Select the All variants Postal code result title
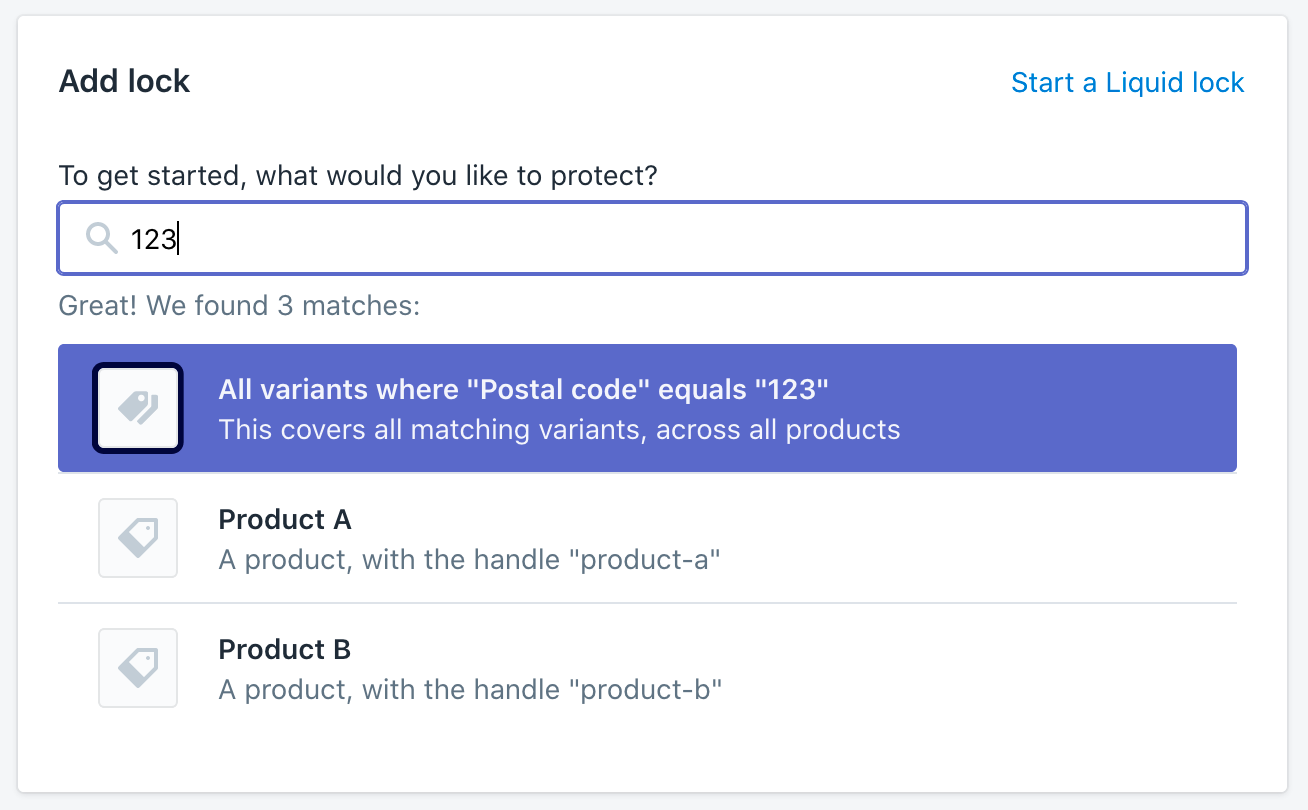The image size is (1308, 810). click(x=524, y=389)
